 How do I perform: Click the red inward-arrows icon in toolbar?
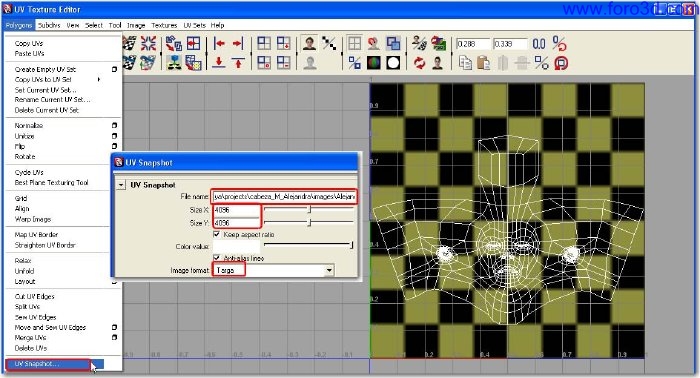click(x=148, y=44)
